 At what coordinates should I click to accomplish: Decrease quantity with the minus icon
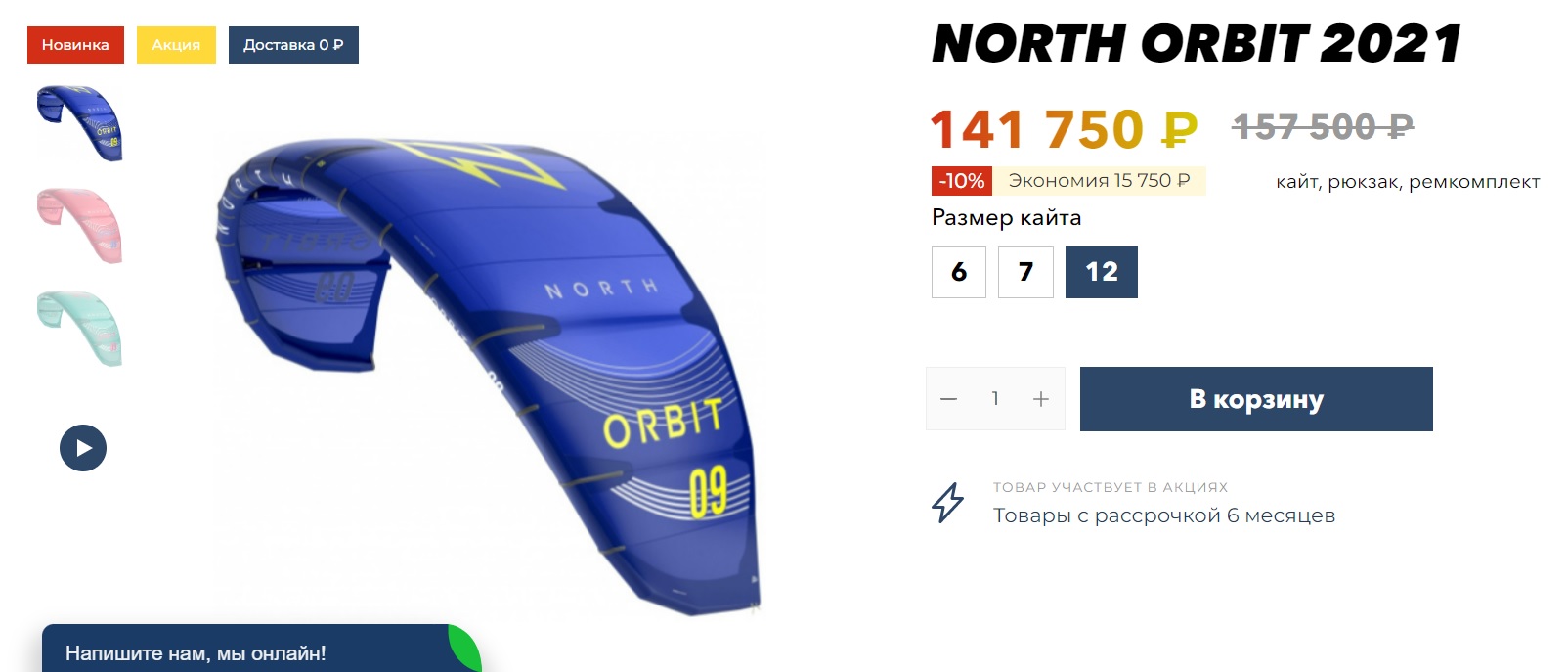pos(948,399)
